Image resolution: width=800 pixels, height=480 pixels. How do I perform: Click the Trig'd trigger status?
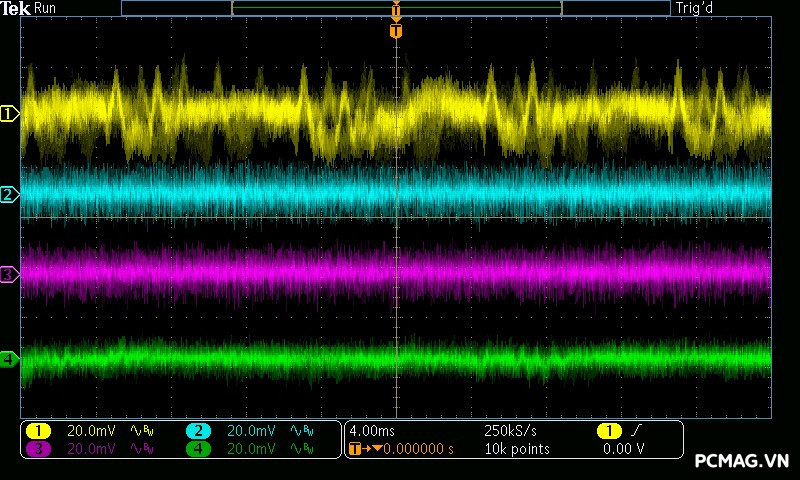point(695,8)
